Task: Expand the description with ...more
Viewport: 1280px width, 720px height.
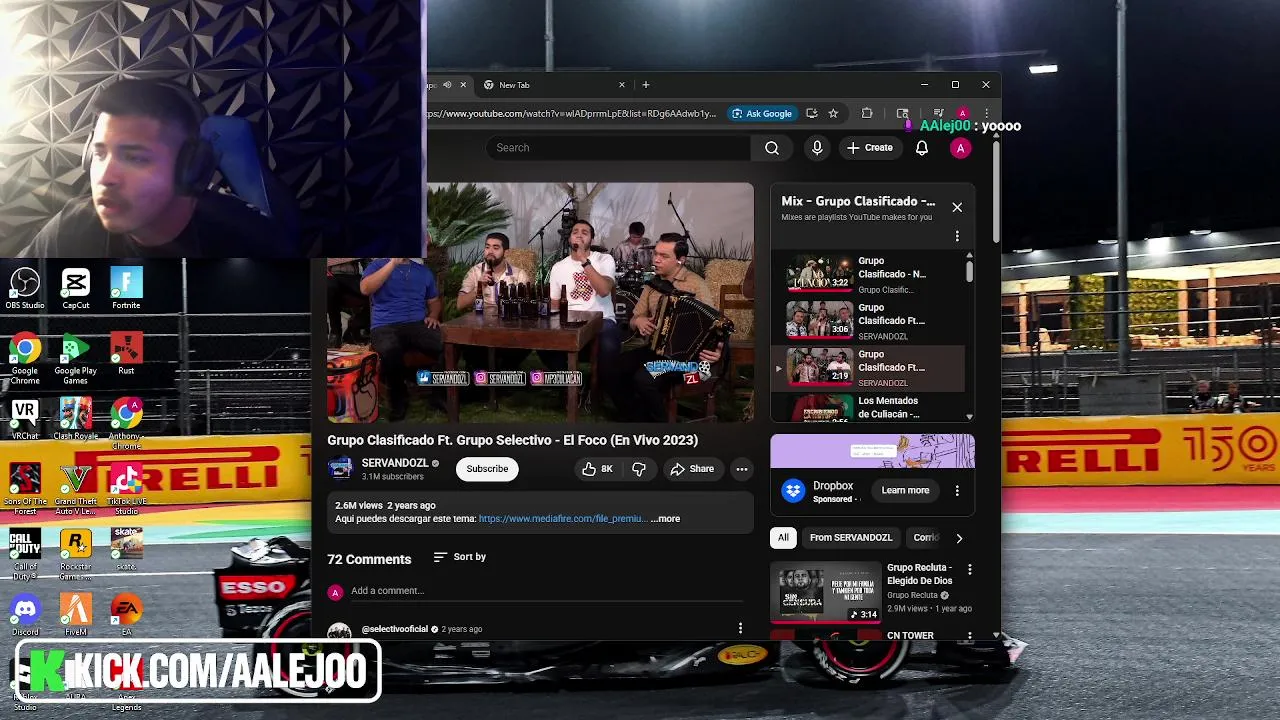Action: pyautogui.click(x=666, y=519)
